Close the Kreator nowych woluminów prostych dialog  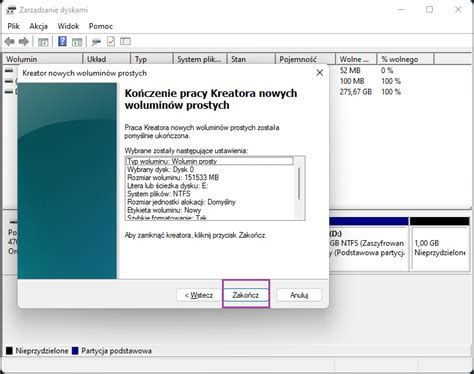tap(319, 73)
